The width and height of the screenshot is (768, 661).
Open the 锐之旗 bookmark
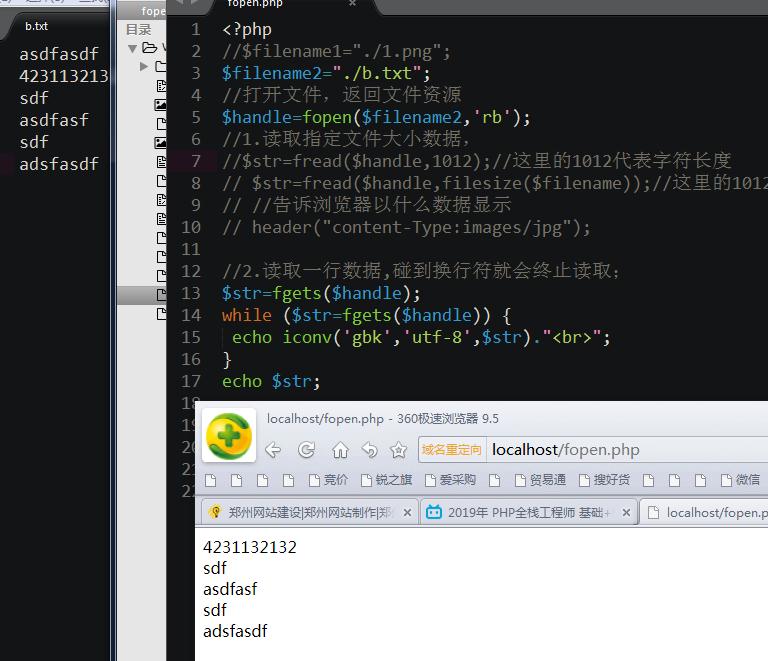click(x=386, y=480)
